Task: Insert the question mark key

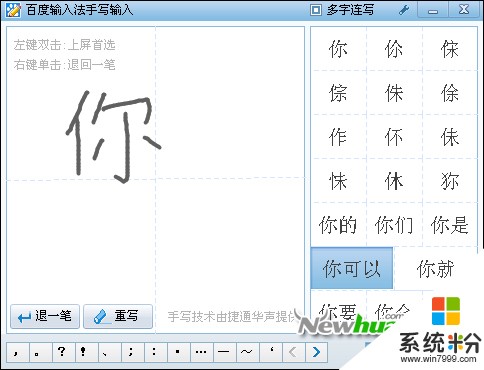Action: click(63, 352)
